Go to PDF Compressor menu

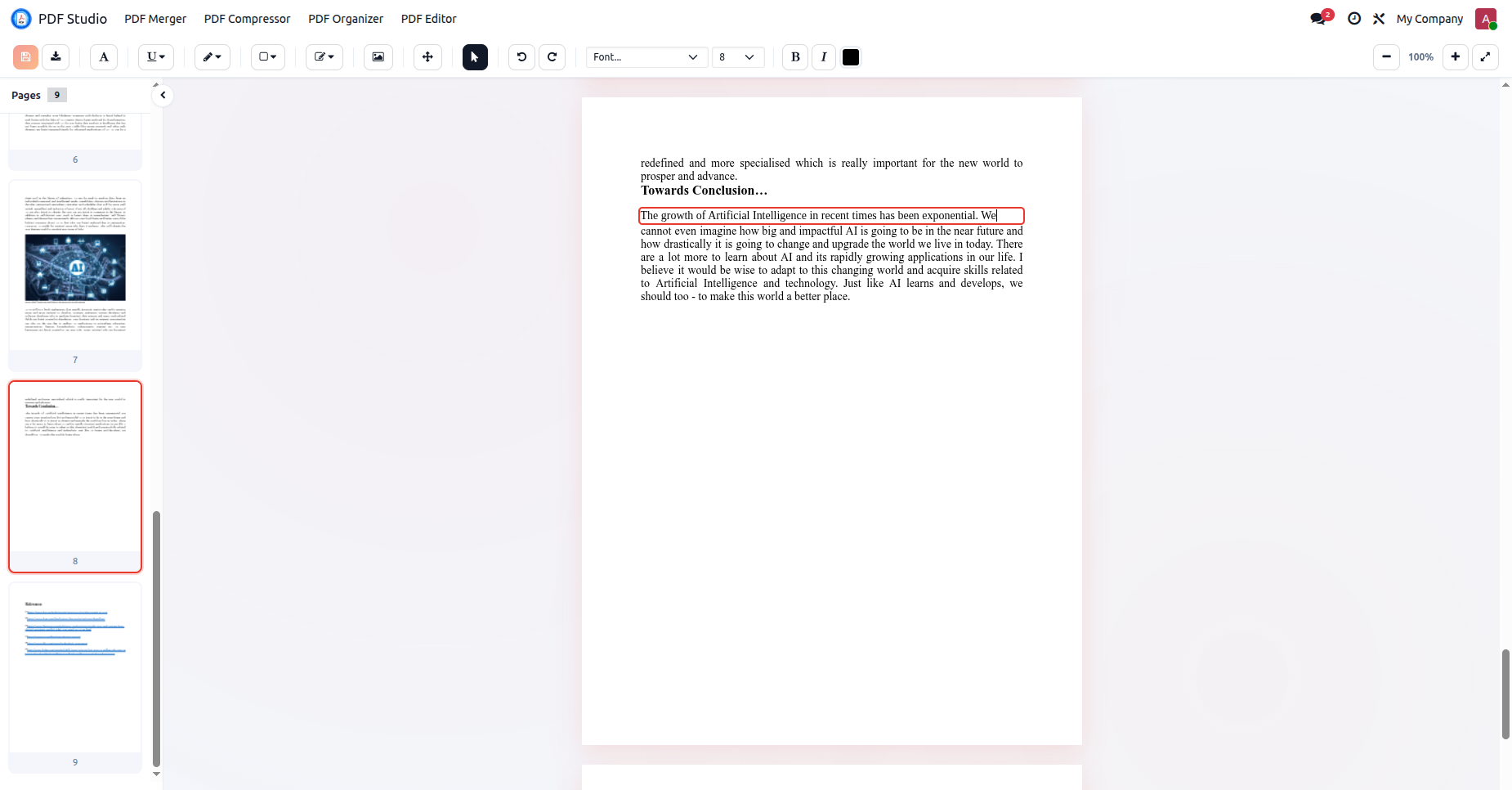pos(247,18)
